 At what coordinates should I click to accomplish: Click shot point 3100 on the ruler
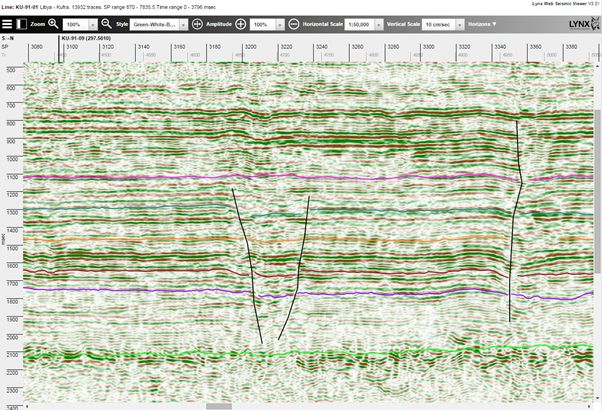coord(72,47)
